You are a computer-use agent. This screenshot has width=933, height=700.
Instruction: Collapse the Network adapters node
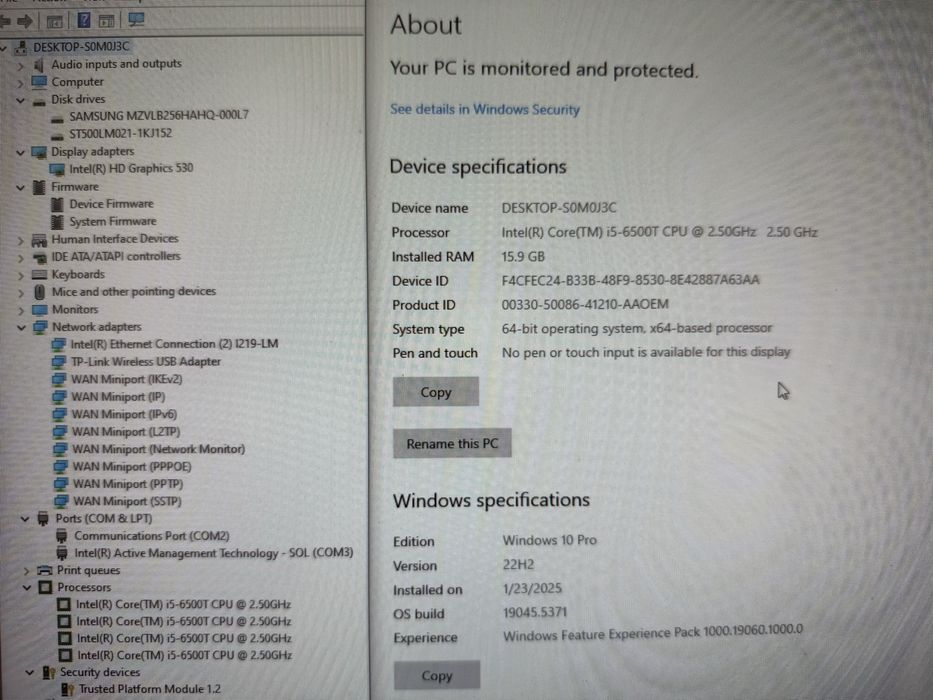22,328
